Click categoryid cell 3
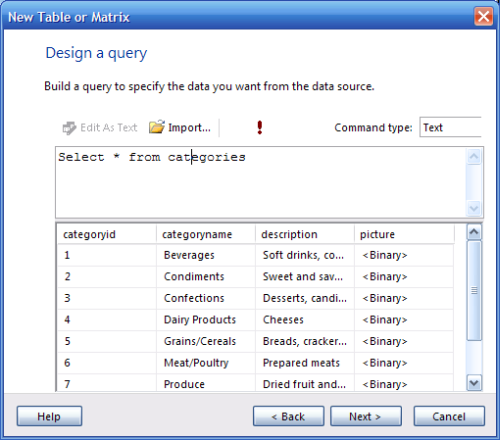Viewport: 500px width, 440px height. coord(107,298)
